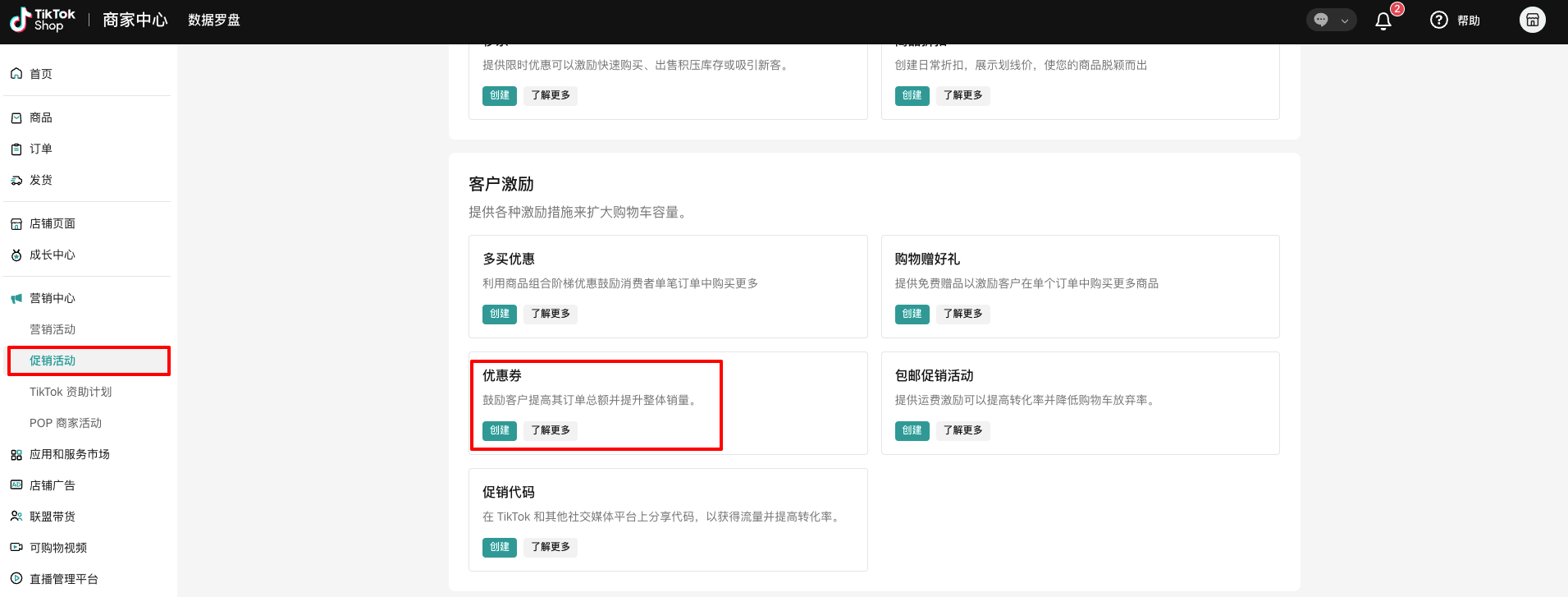Click the TikTok Shop logo
The height and width of the screenshot is (597, 1568).
pos(43,20)
